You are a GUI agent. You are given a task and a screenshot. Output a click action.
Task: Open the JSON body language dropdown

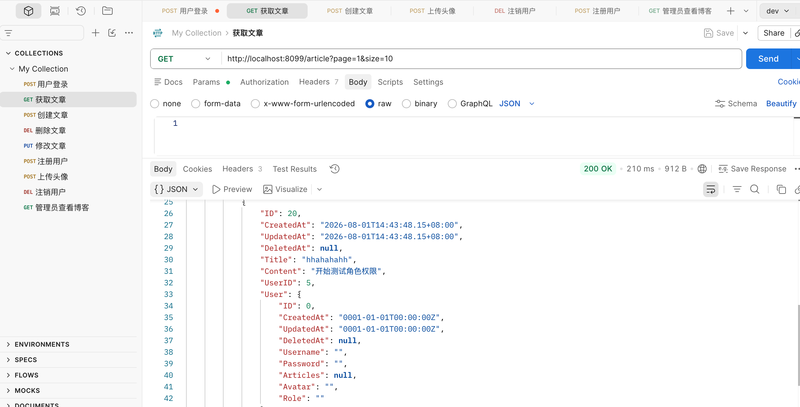[x=517, y=104]
